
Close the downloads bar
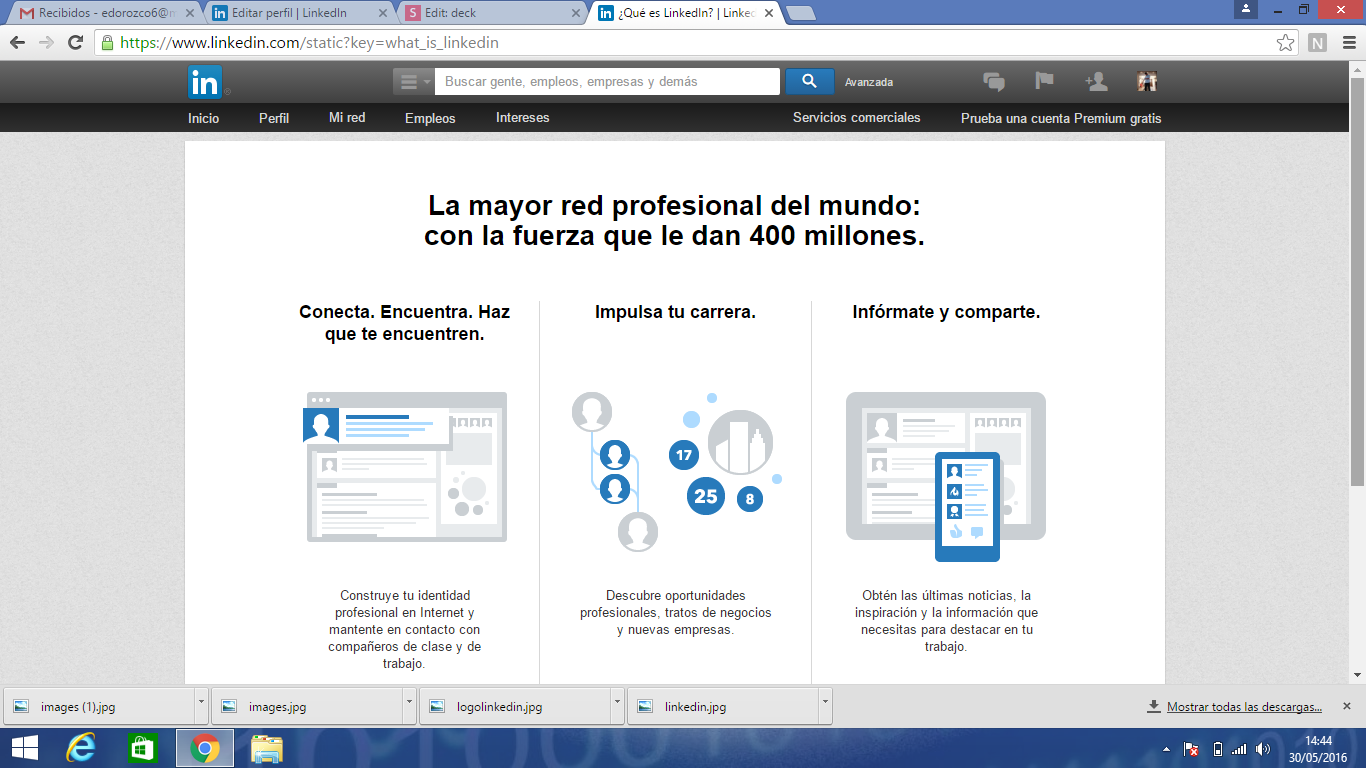(x=1346, y=706)
